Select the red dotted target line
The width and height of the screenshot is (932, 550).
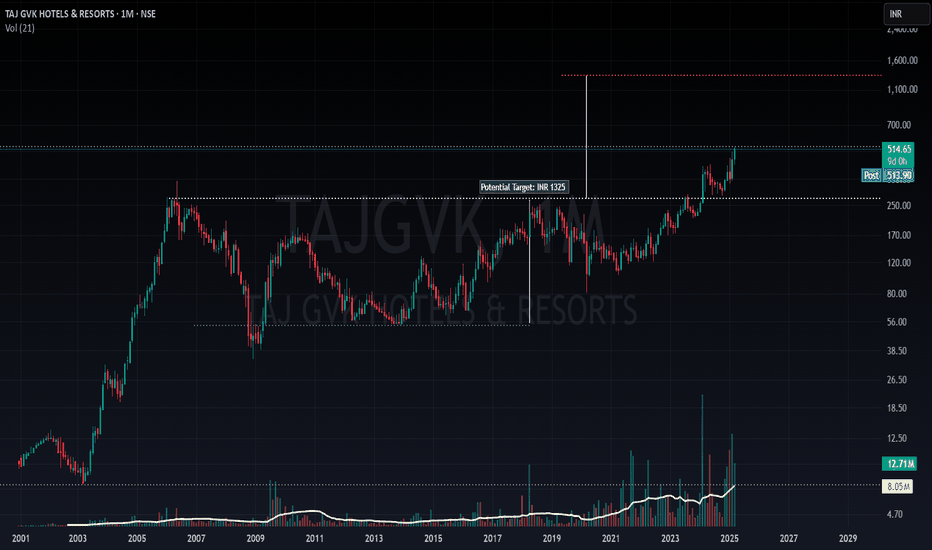coord(722,76)
